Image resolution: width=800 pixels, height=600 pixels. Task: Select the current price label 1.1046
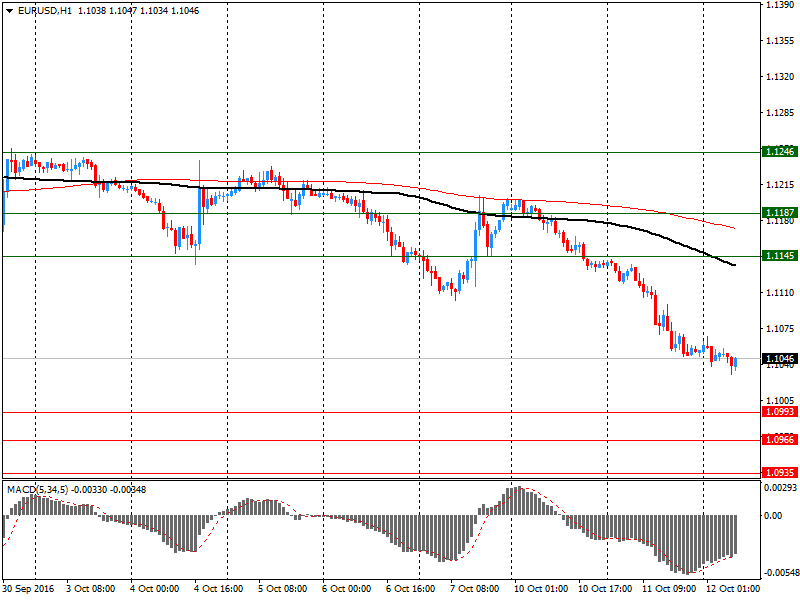(x=780, y=359)
